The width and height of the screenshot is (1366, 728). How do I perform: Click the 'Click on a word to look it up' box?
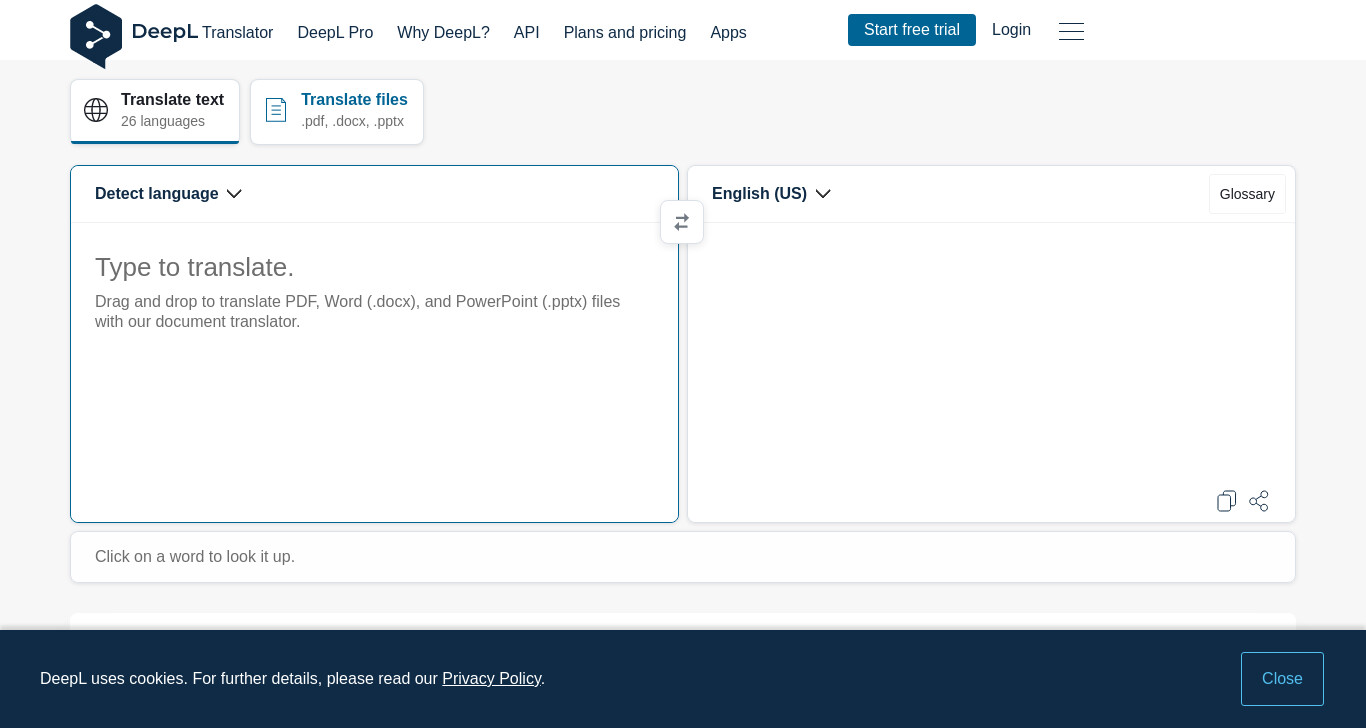683,557
